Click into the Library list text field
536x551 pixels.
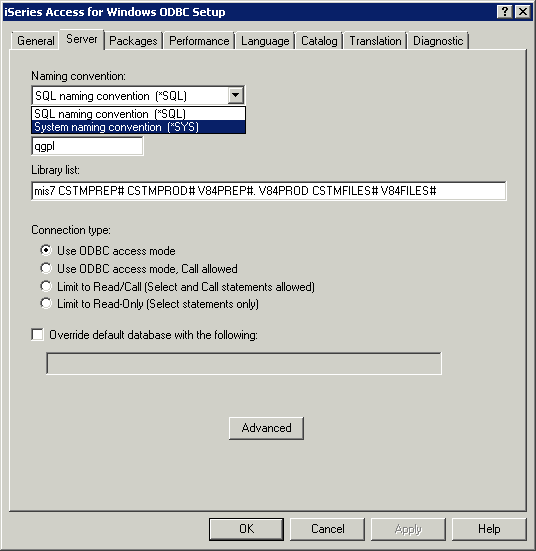point(269,191)
